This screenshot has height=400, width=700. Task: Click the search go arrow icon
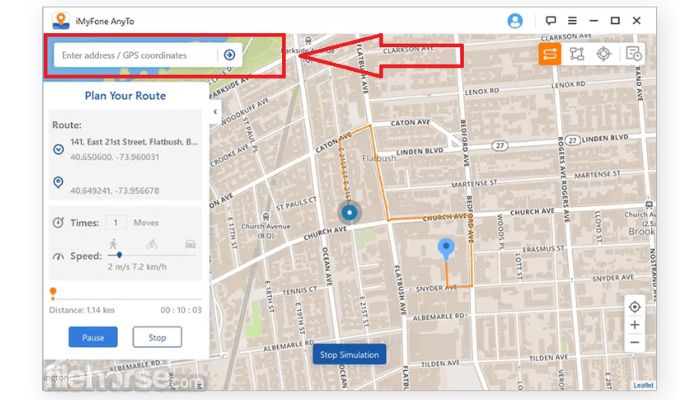[229, 55]
